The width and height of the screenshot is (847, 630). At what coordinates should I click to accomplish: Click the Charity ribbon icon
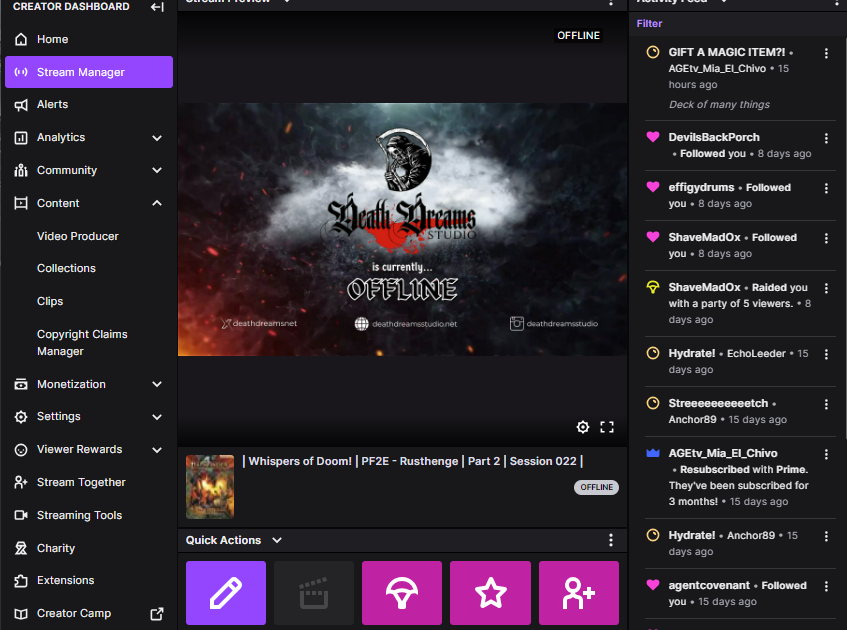click(21, 548)
